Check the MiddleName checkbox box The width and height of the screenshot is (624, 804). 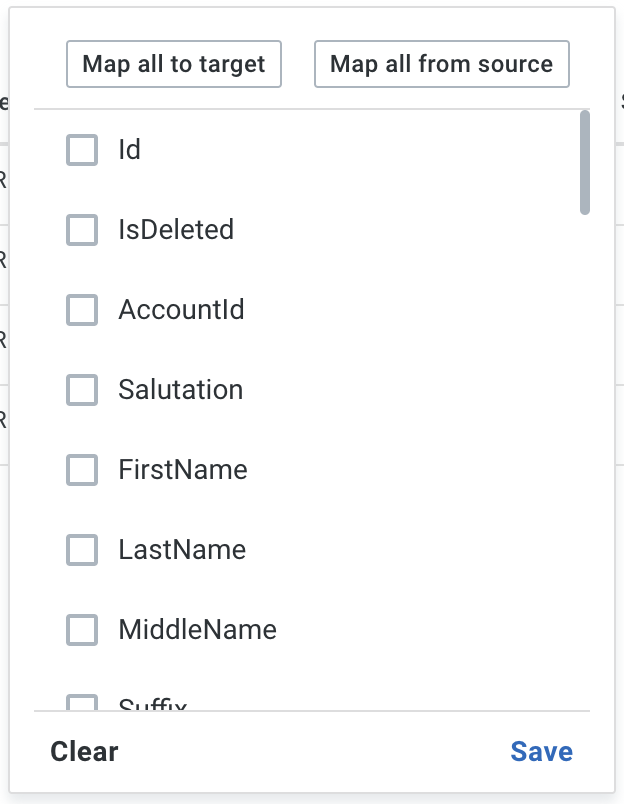82,630
